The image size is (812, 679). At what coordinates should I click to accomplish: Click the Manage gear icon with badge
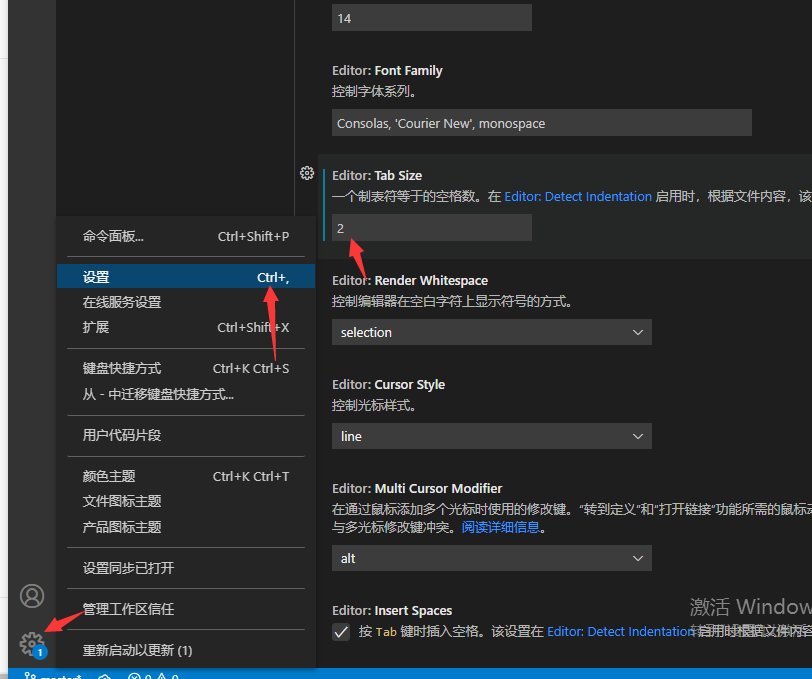(31, 644)
